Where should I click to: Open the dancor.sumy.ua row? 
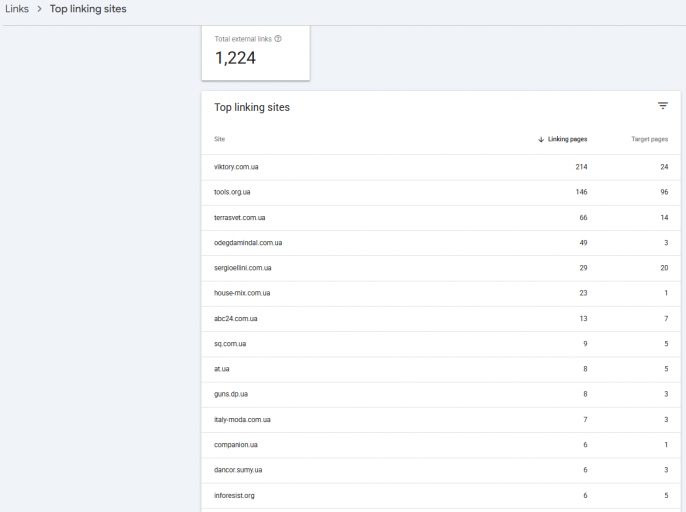441,470
